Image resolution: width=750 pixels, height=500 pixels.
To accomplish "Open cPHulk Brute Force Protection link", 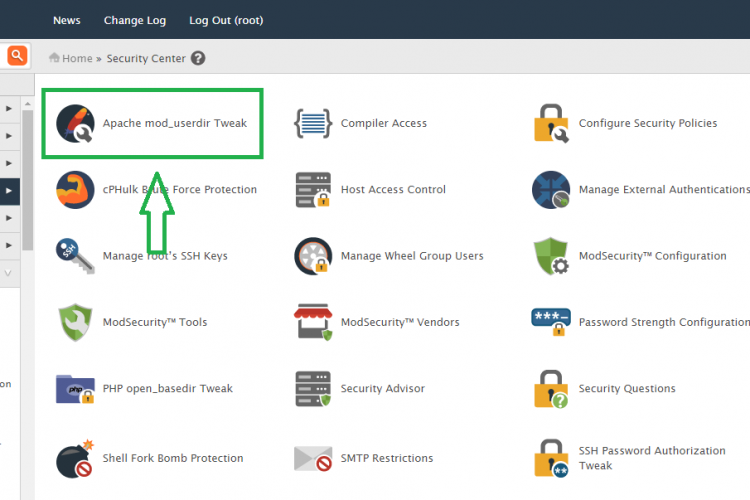I will (x=179, y=189).
